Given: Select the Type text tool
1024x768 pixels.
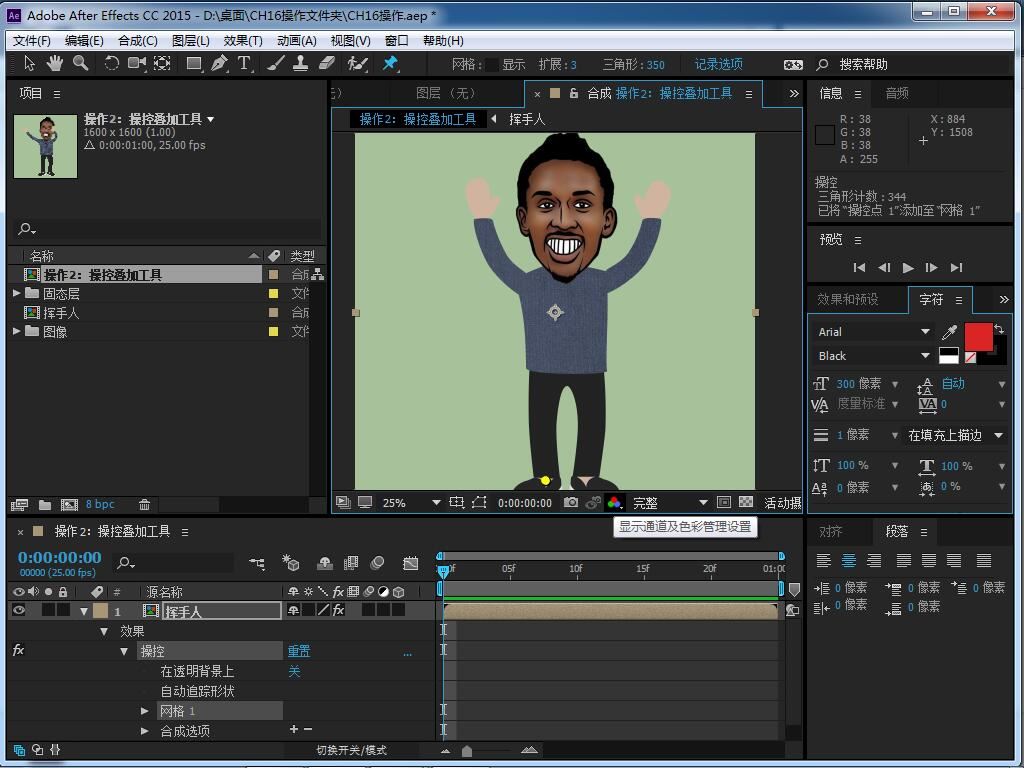Looking at the screenshot, I should pyautogui.click(x=244, y=63).
